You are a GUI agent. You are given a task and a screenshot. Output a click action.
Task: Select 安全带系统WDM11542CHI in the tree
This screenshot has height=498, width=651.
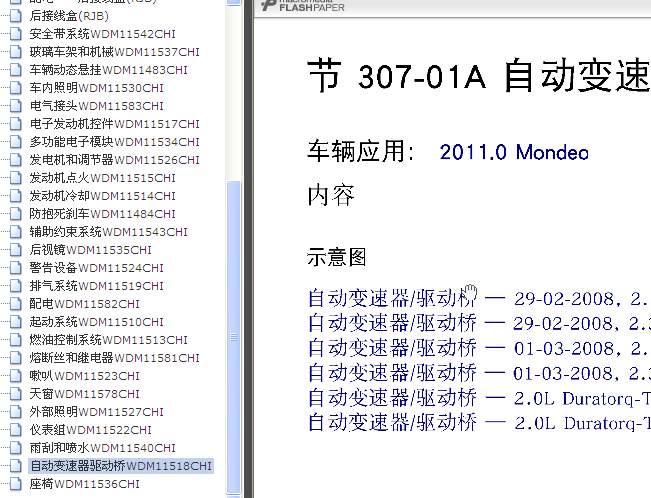pyautogui.click(x=103, y=34)
